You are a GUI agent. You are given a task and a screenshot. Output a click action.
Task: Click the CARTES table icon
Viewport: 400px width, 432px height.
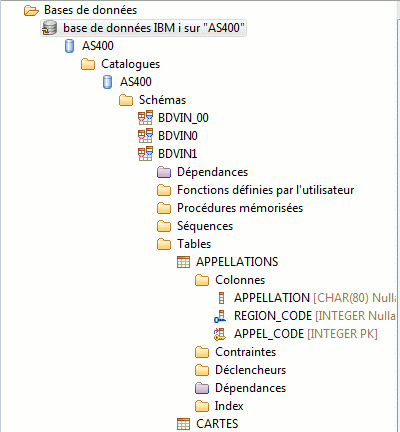coord(183,424)
